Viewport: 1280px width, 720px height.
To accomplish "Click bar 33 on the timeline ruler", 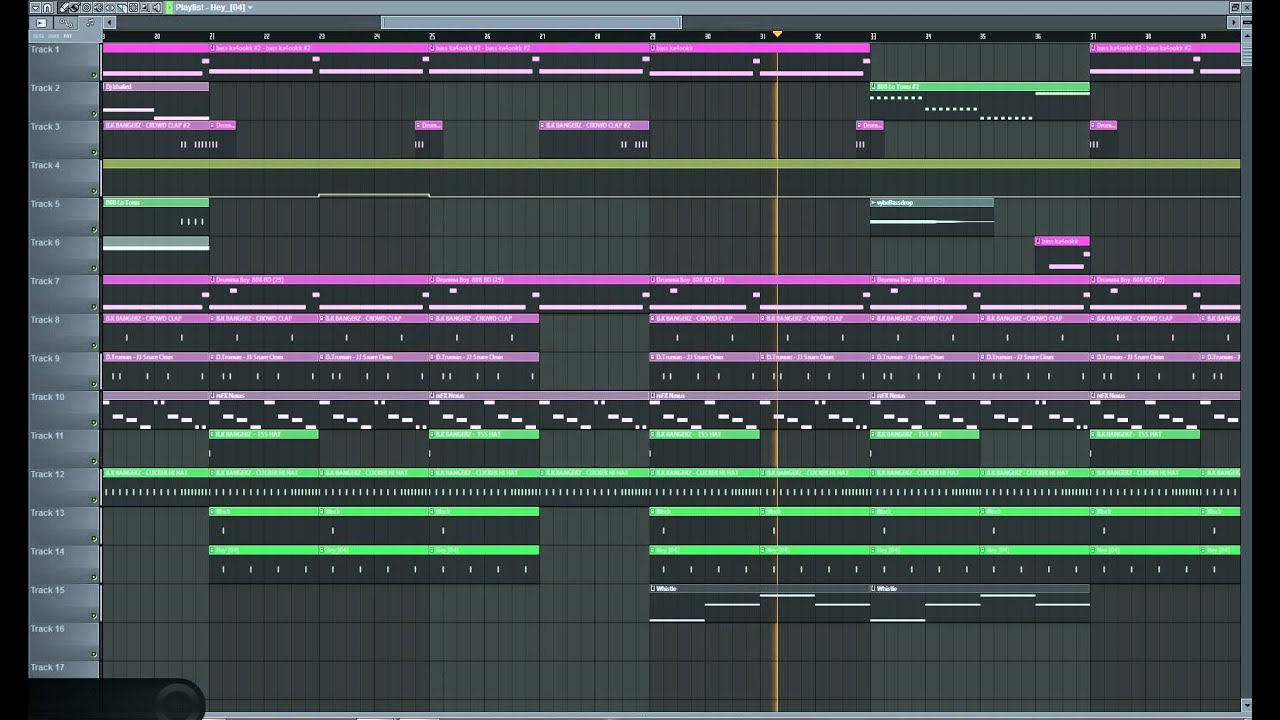I will point(873,36).
